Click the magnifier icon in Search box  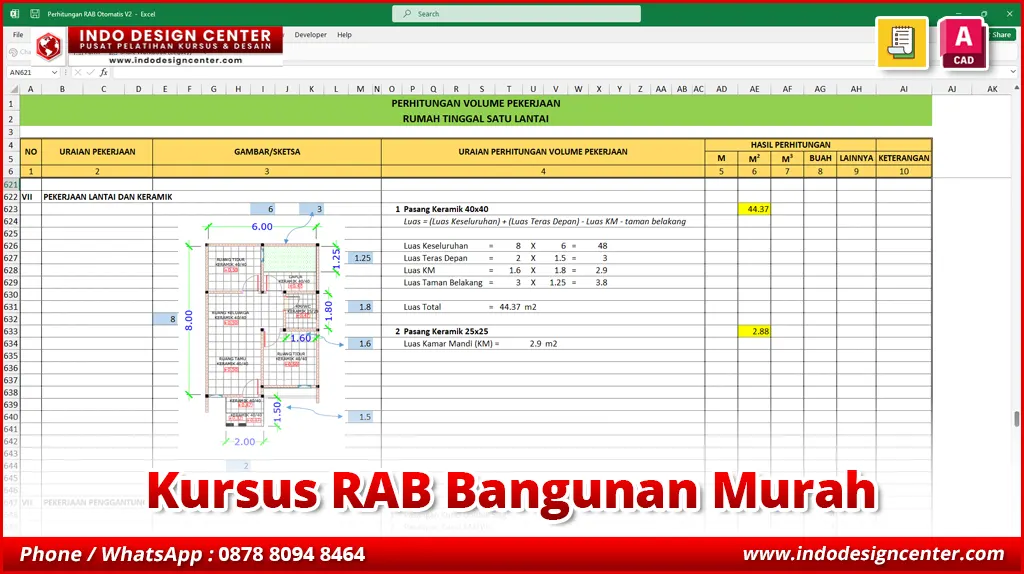pos(408,14)
